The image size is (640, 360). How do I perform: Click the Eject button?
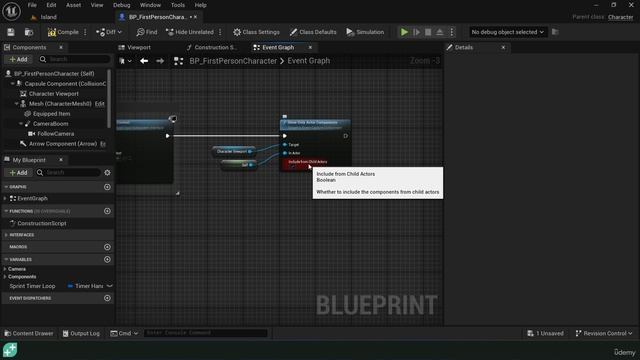point(440,32)
